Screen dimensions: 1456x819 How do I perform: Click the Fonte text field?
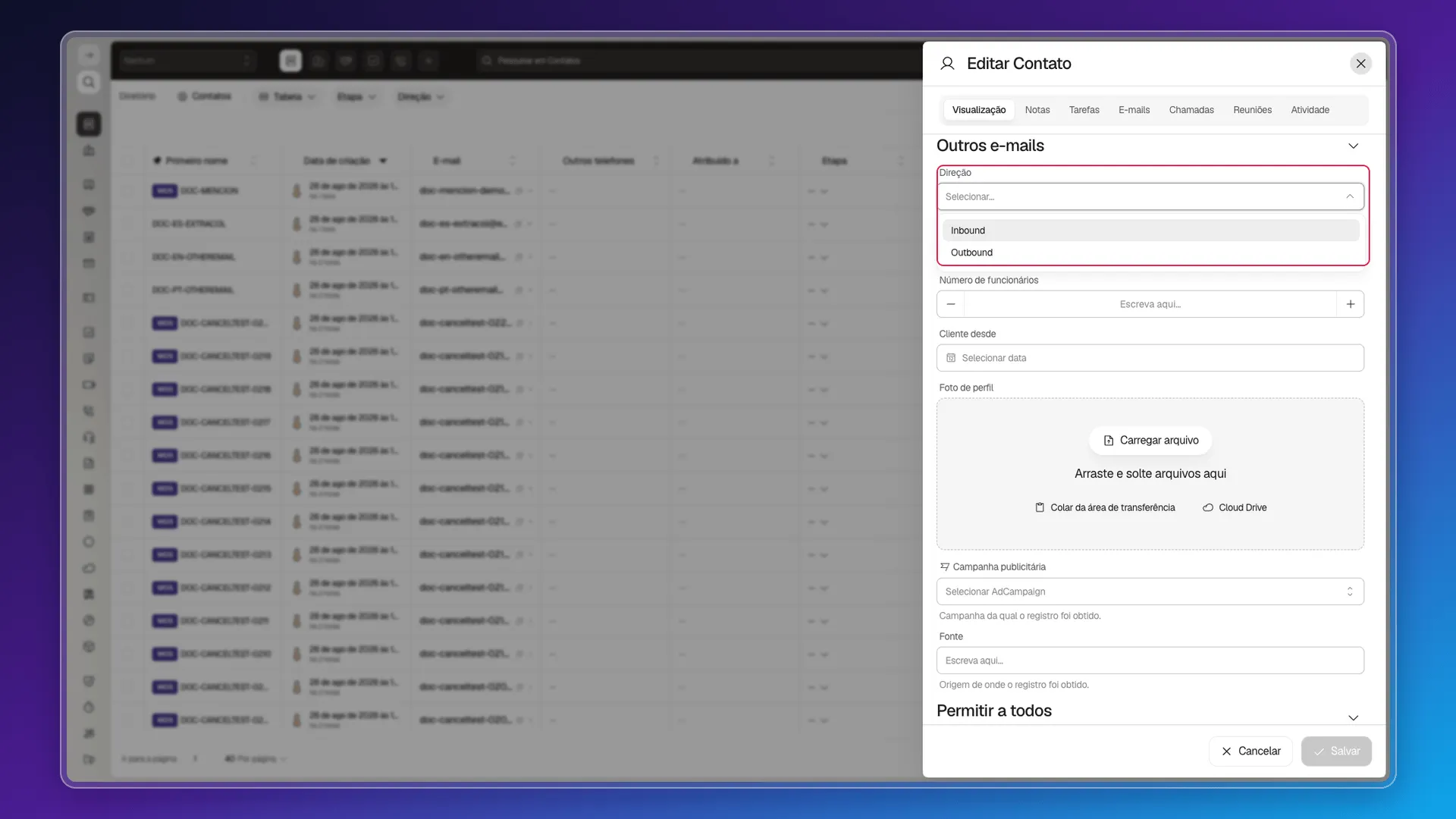point(1150,661)
